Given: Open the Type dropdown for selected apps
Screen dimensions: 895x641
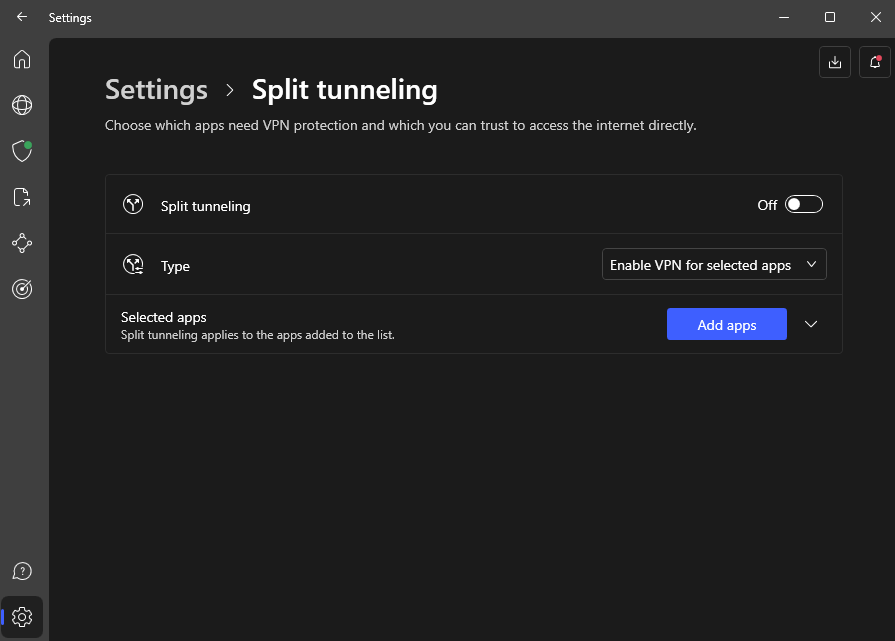Looking at the screenshot, I should click(x=714, y=265).
